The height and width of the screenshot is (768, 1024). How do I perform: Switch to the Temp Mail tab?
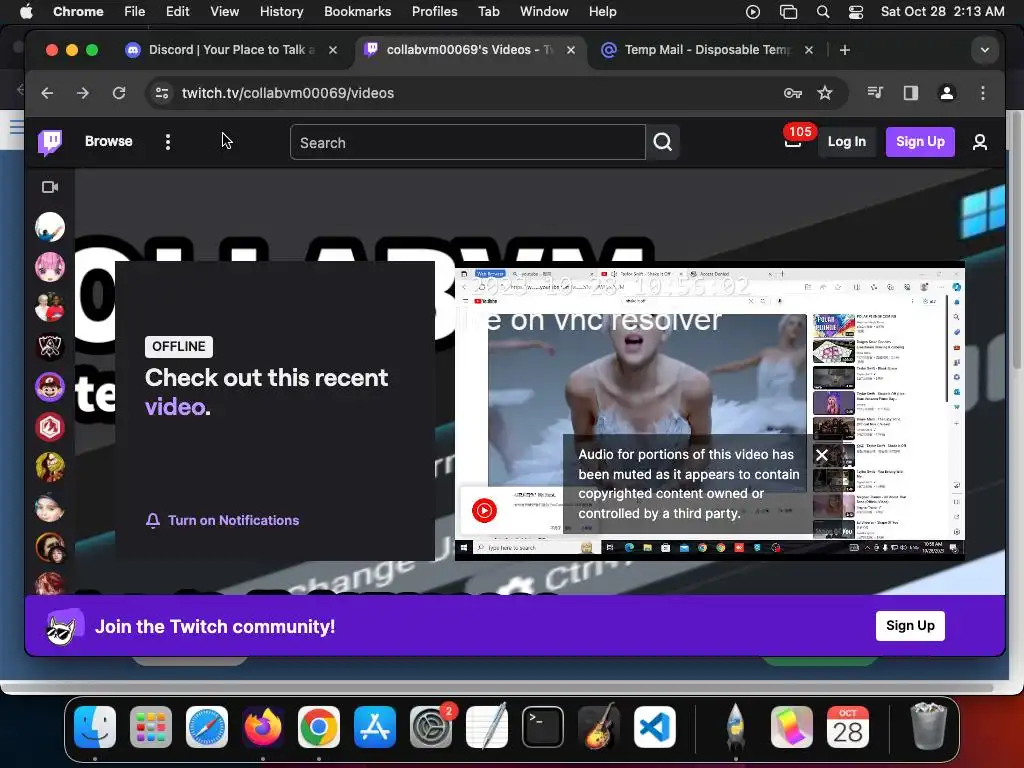click(x=709, y=50)
